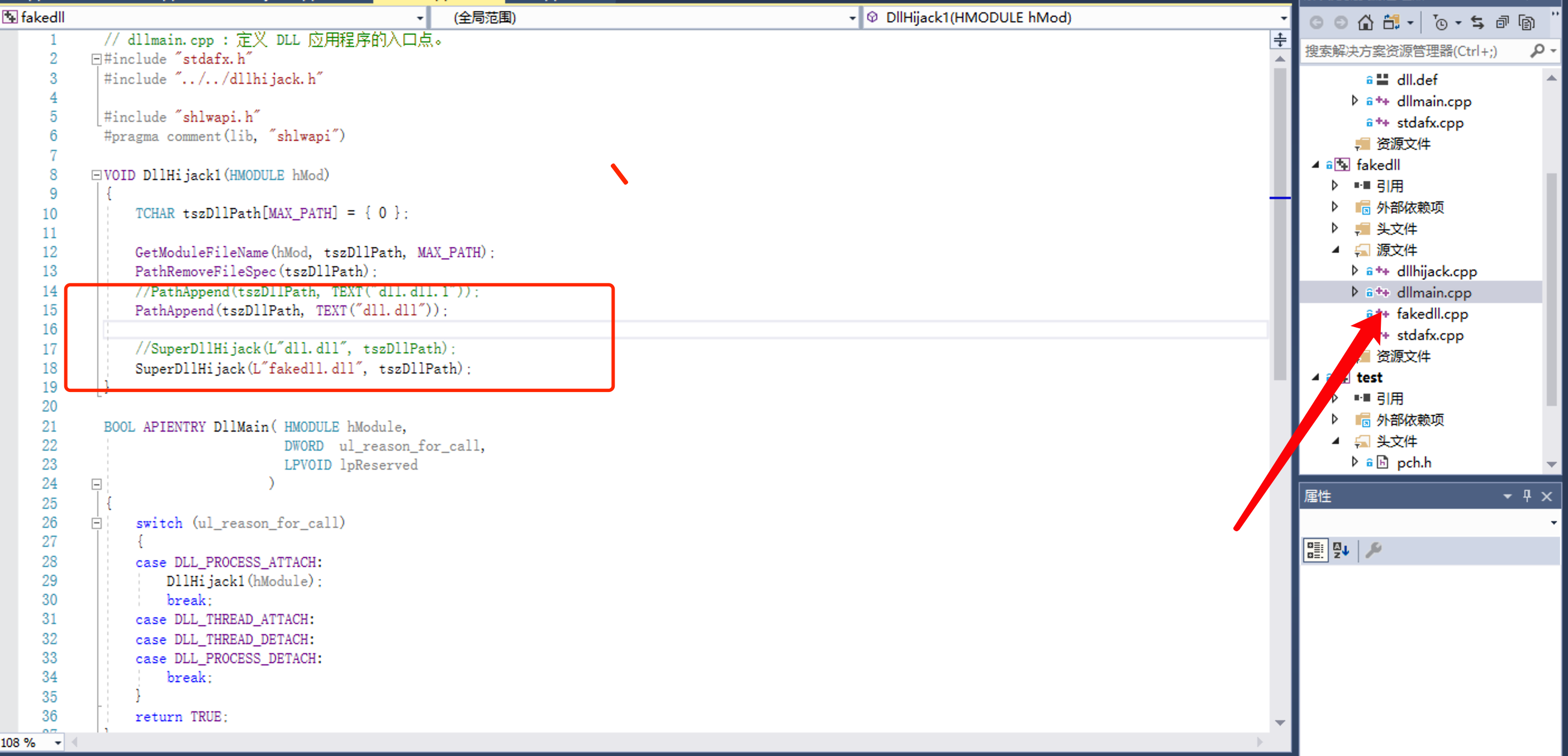Click the Collapse All icon

point(1502,23)
